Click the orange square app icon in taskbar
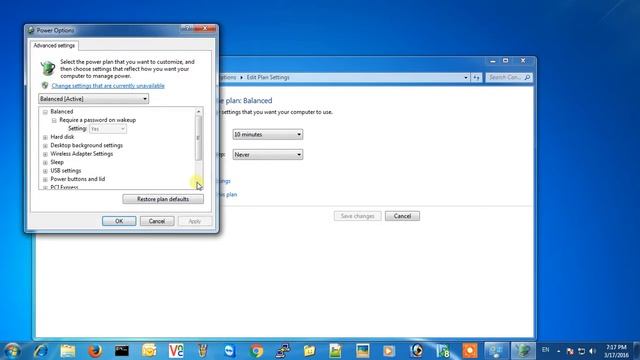640x360 pixels. tap(470, 351)
